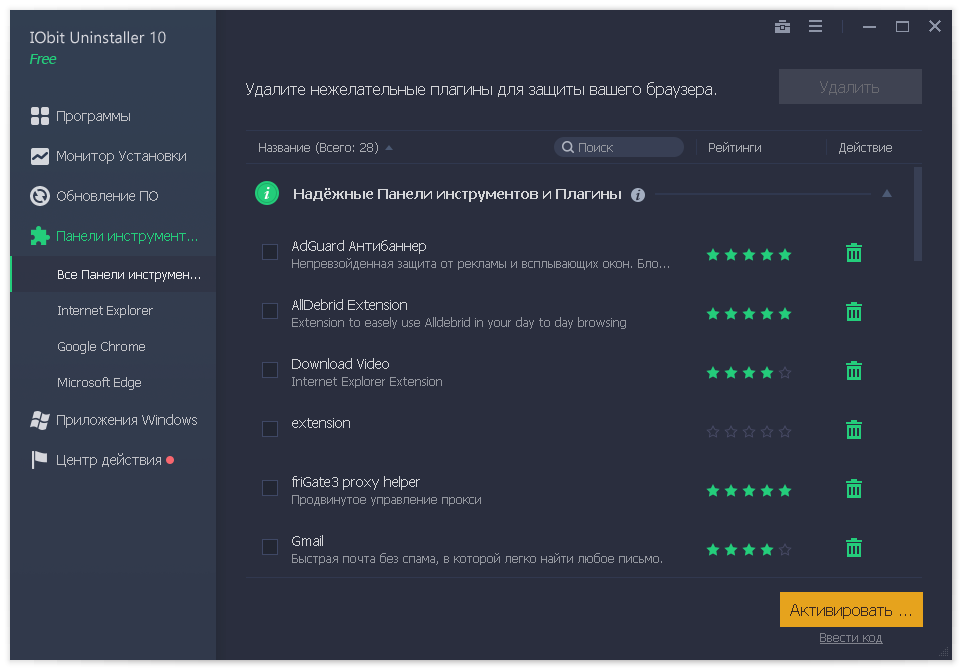
Task: Click Gmail star rating
Action: [748, 549]
